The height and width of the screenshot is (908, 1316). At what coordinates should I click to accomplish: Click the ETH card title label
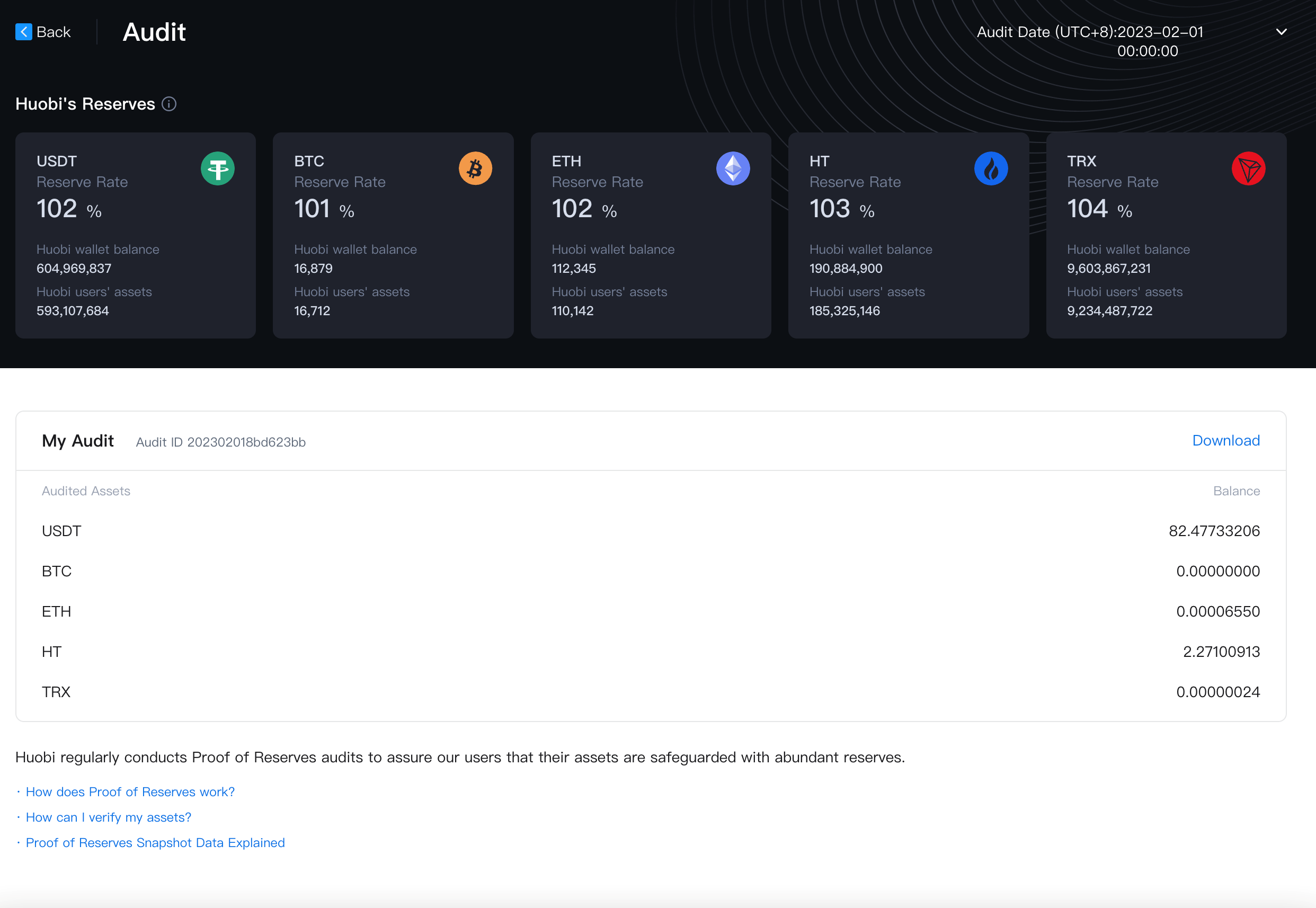pyautogui.click(x=566, y=162)
